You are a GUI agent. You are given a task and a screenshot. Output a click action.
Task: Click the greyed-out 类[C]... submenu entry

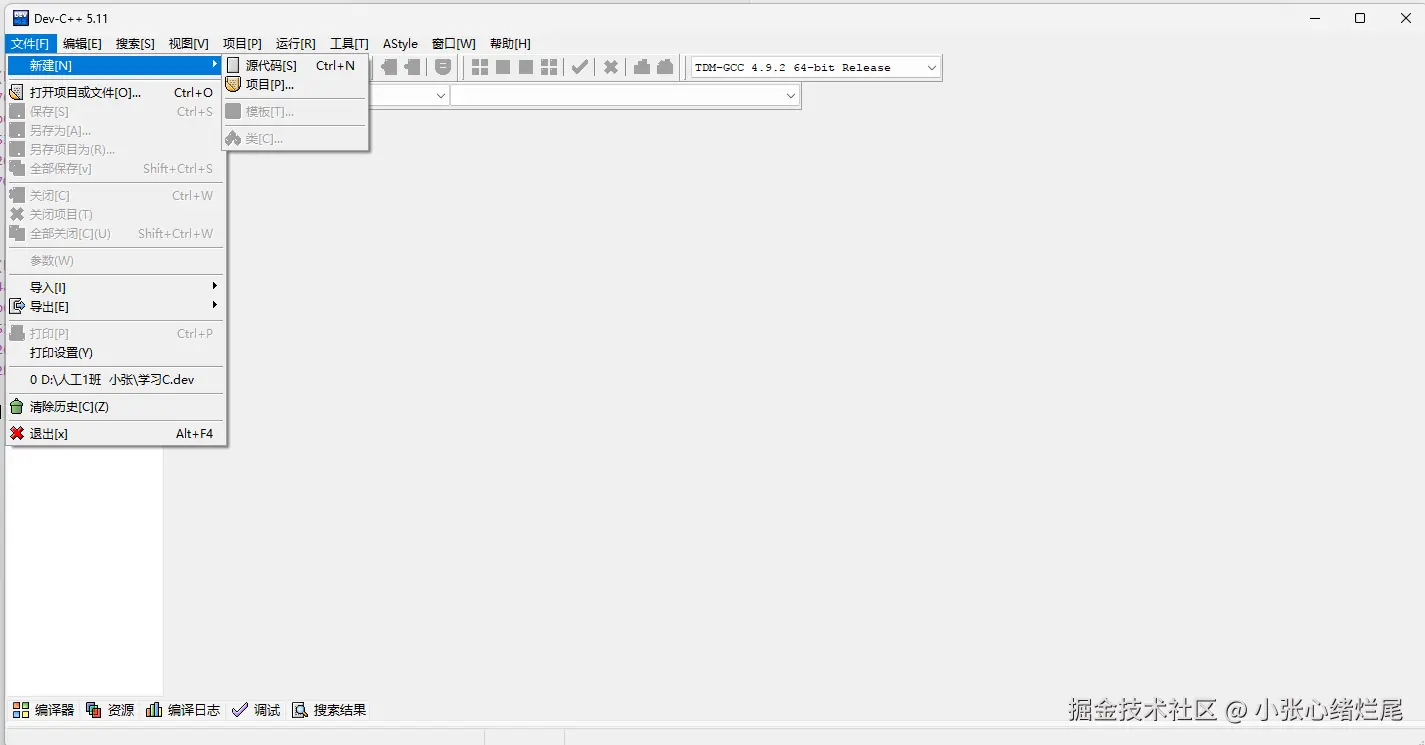[x=296, y=138]
